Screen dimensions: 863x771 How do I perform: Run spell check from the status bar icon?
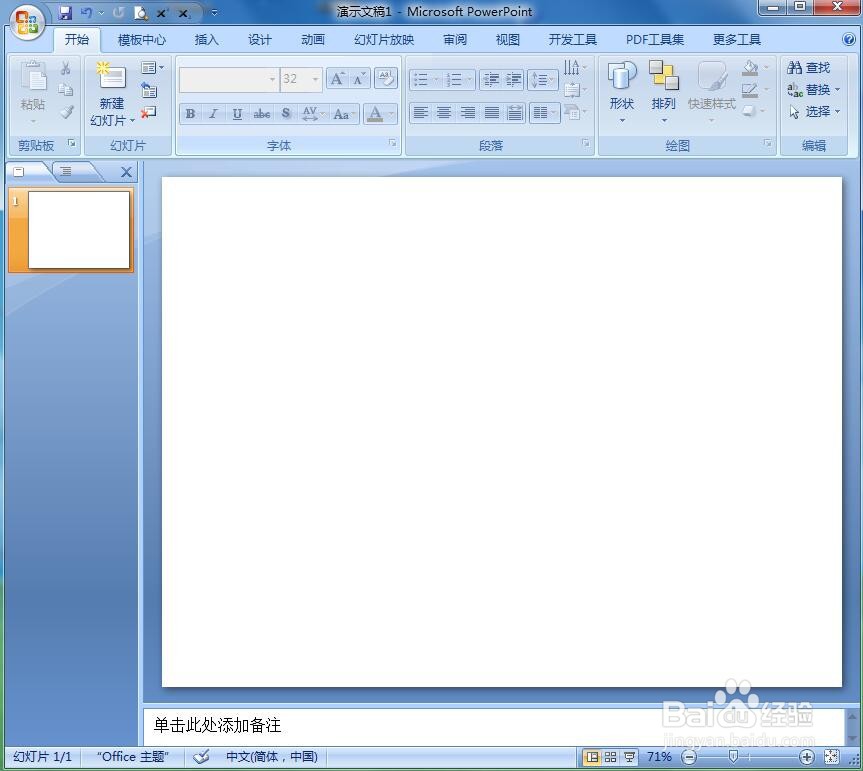pos(201,757)
